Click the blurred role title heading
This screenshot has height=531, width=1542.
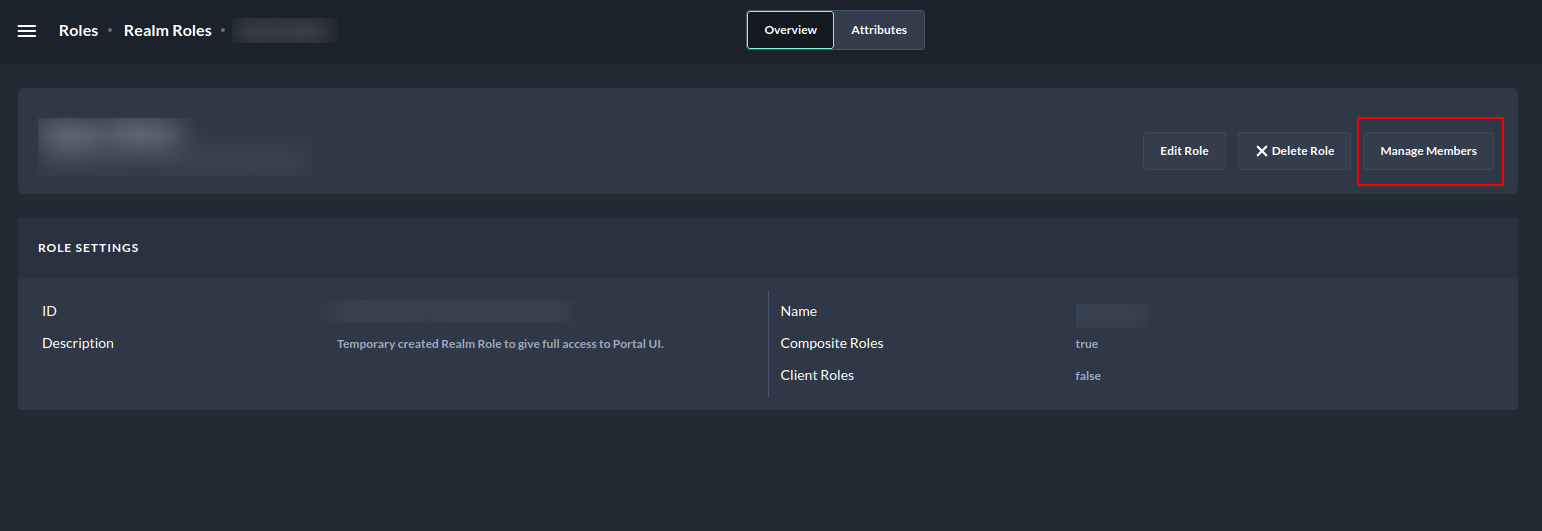click(x=115, y=137)
